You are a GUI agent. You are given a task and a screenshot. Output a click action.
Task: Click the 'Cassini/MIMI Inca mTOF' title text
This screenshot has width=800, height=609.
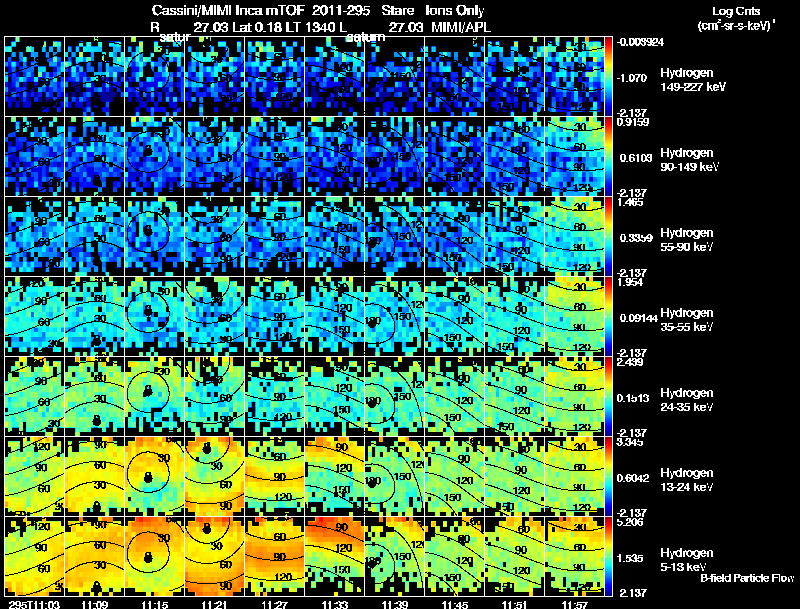tap(228, 10)
